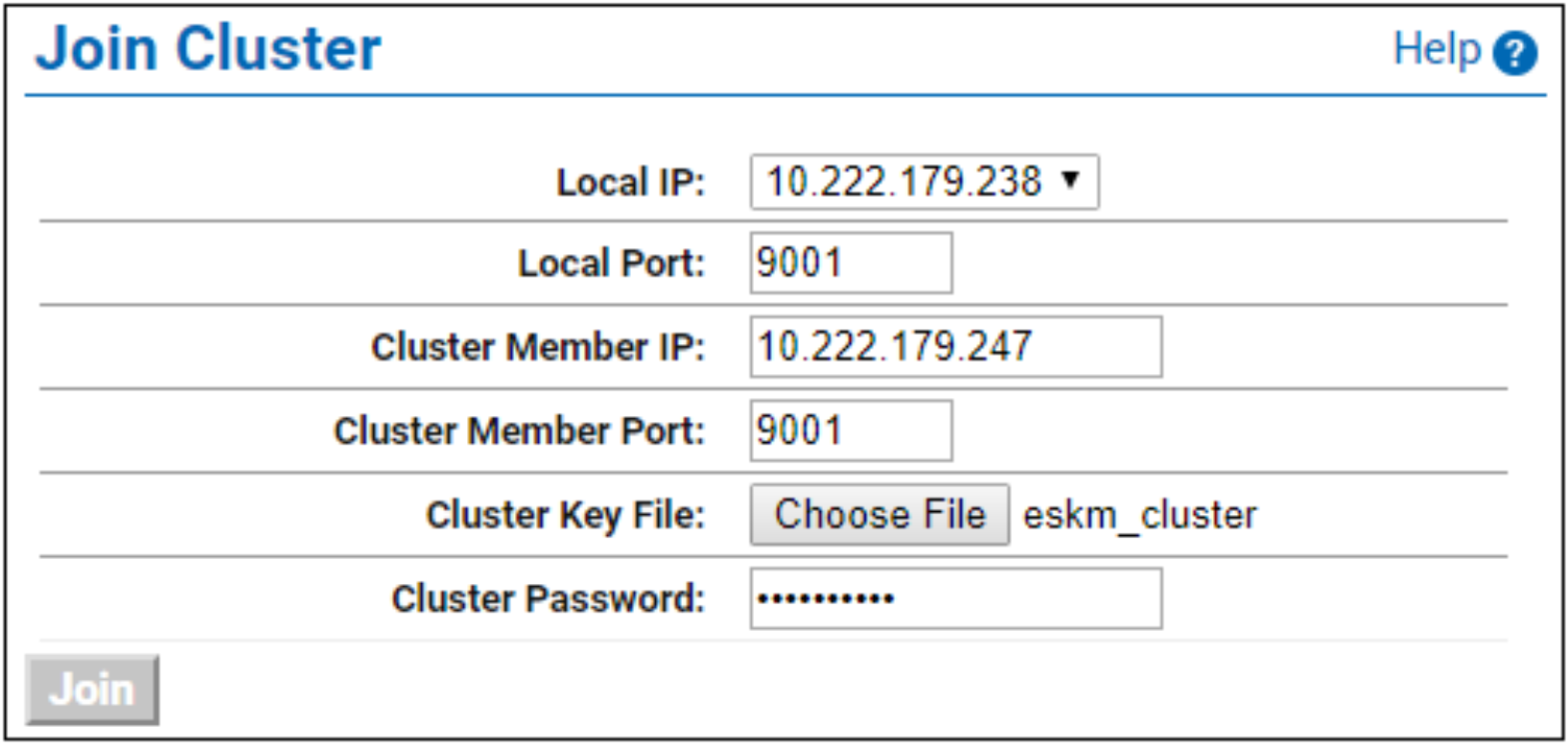The height and width of the screenshot is (747, 1568).
Task: Click the Join button
Action: (x=93, y=689)
